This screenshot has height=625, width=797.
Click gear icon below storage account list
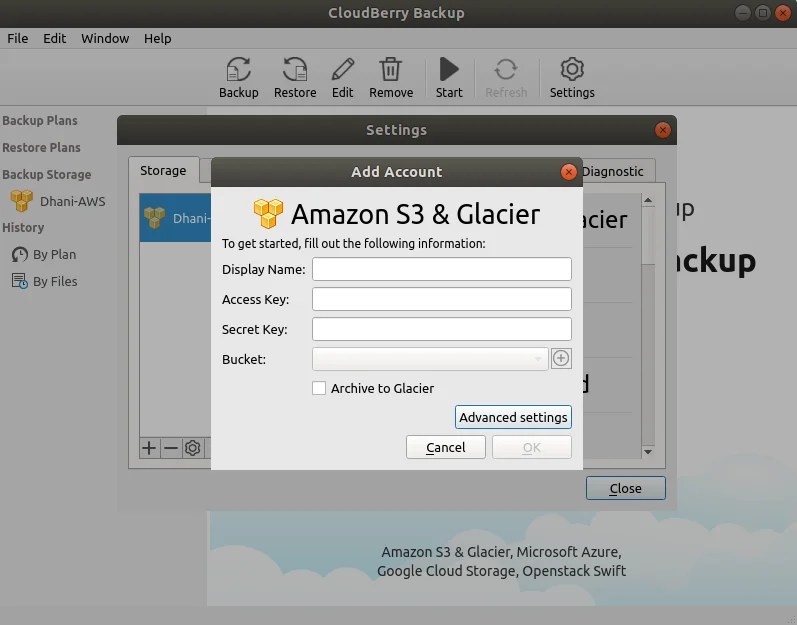(193, 448)
